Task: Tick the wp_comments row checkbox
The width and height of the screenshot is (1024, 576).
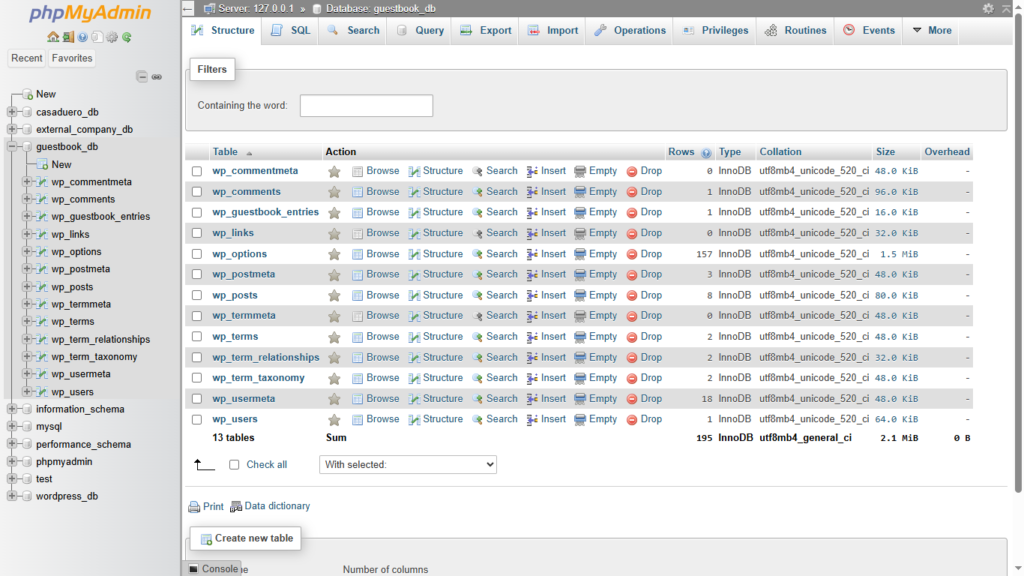Action: tap(197, 192)
